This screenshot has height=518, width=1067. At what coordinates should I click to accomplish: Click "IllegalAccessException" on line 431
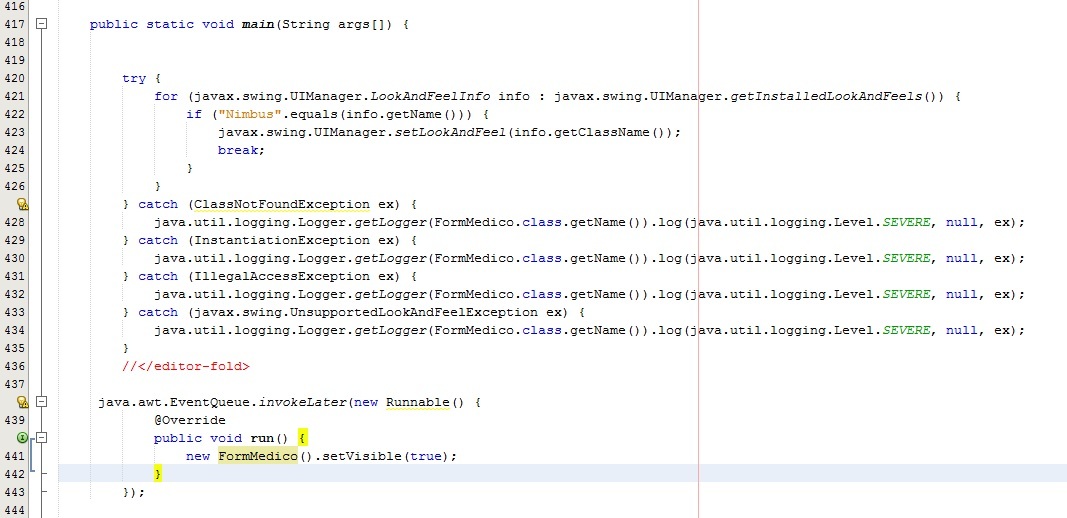click(282, 276)
